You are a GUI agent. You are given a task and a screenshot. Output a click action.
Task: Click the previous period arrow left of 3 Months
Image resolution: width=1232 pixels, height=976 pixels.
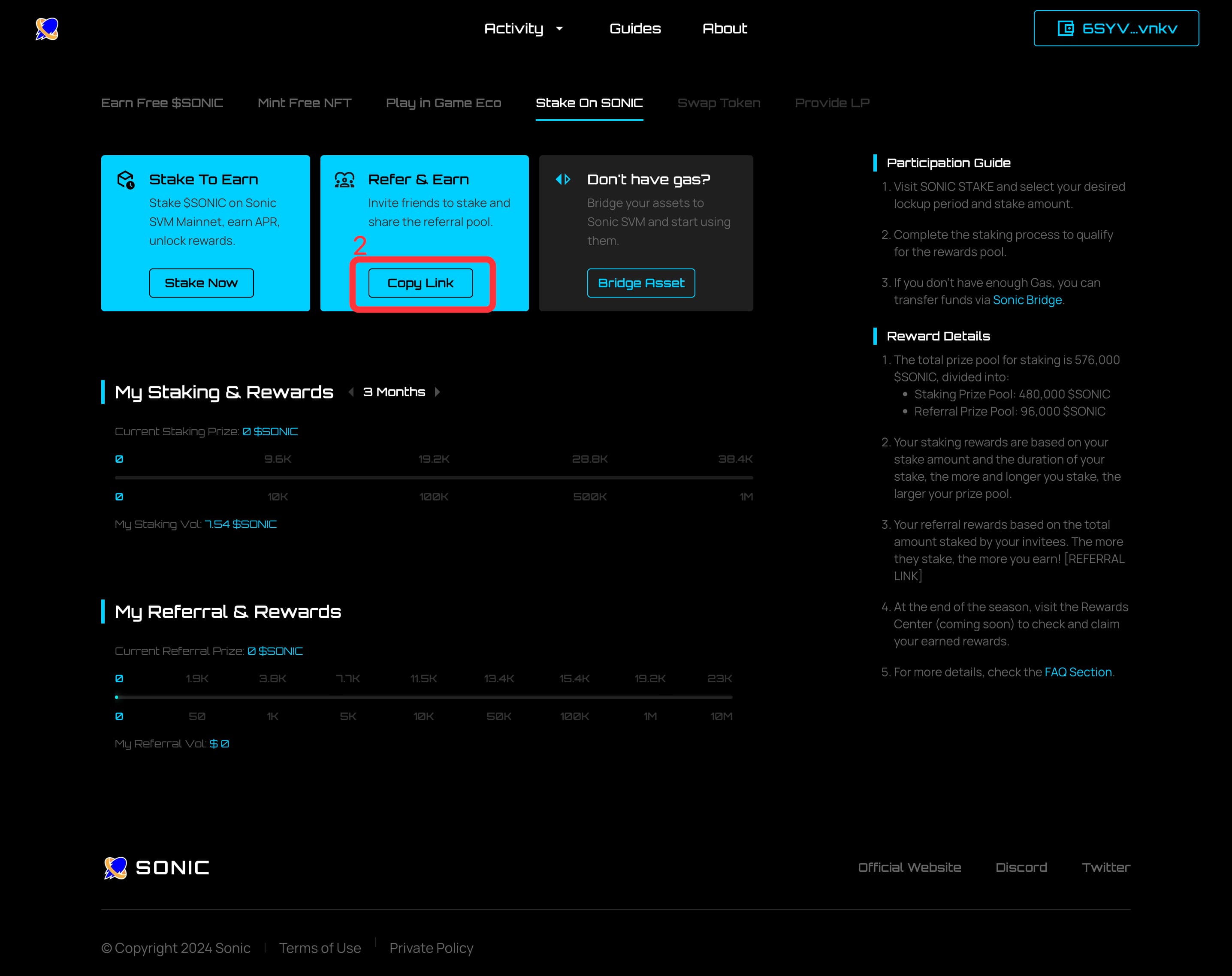351,392
